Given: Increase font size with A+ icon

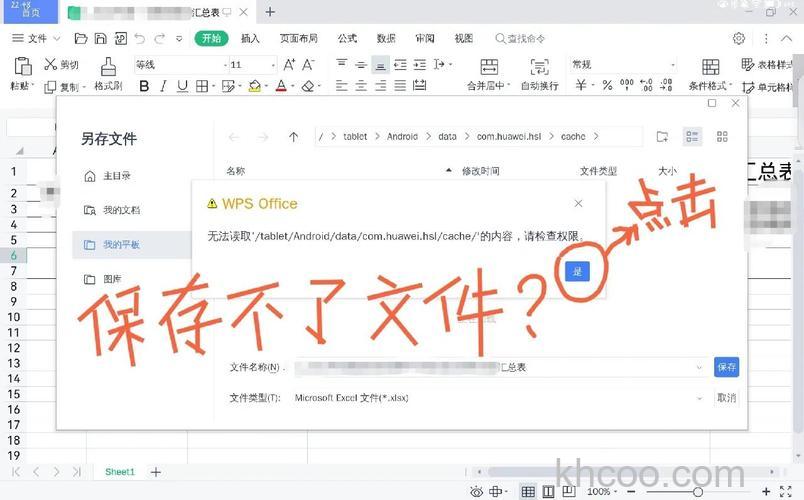Looking at the screenshot, I should [289, 64].
